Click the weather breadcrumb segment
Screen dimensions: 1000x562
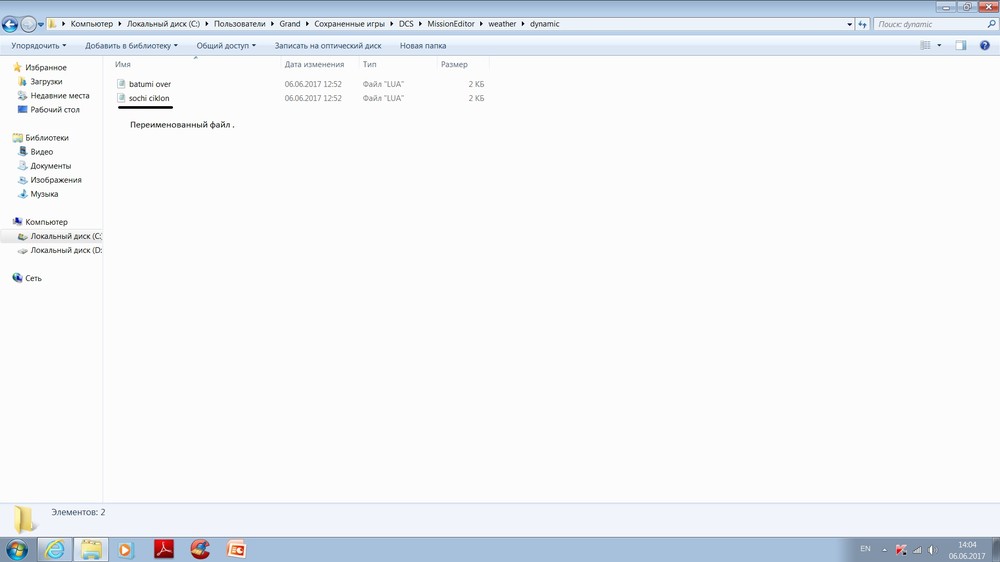(x=502, y=24)
